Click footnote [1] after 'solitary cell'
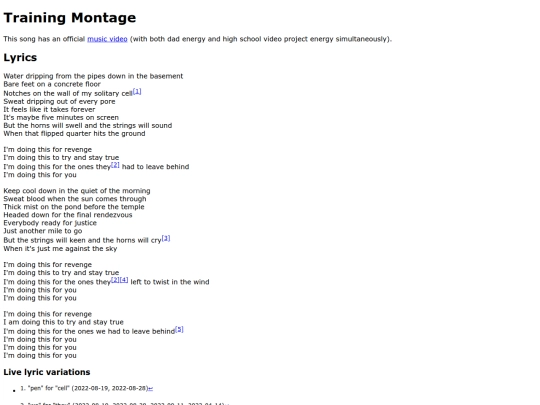Screen dimensions: 540x405 pos(137,92)
